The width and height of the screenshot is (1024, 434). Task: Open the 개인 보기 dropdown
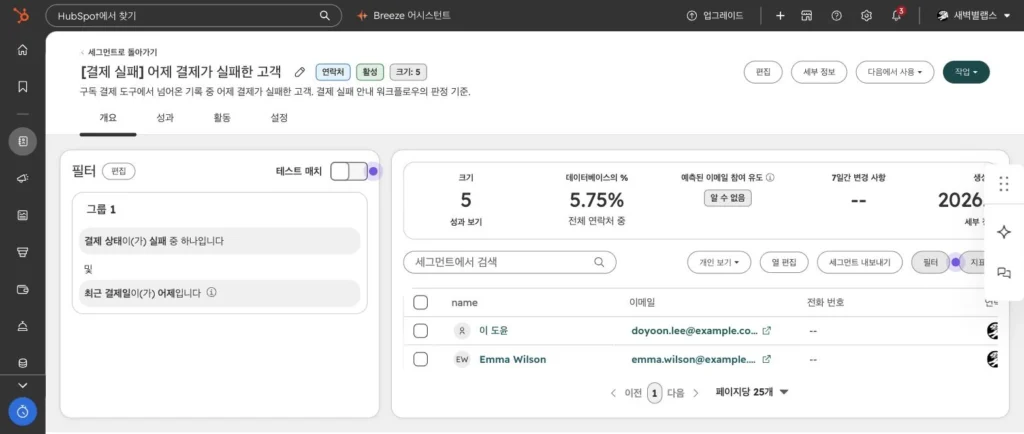tap(719, 262)
